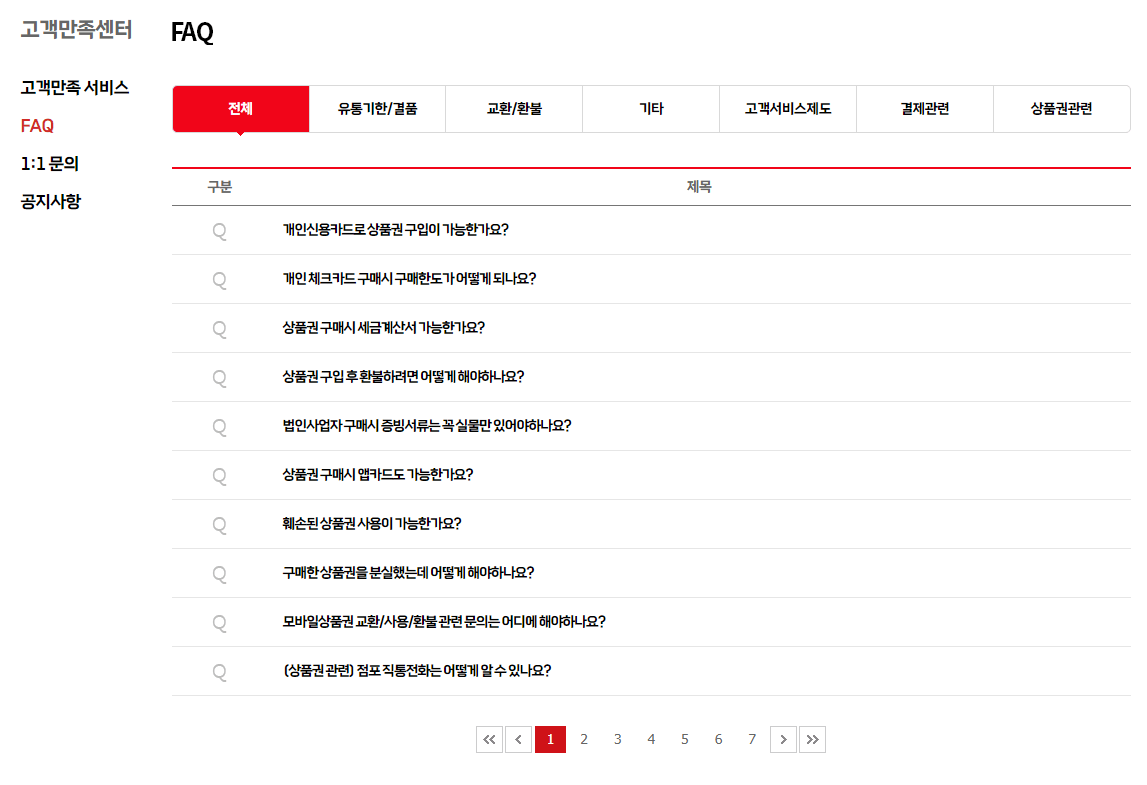Click the Q icon next to 훼손된 상품권 question
This screenshot has height=785, width=1147.
click(219, 524)
